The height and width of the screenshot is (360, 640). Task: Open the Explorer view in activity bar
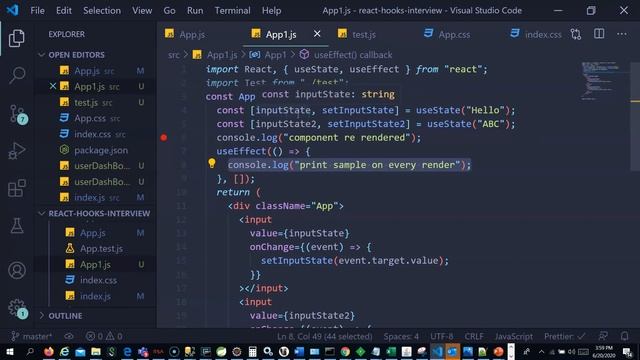(17, 38)
